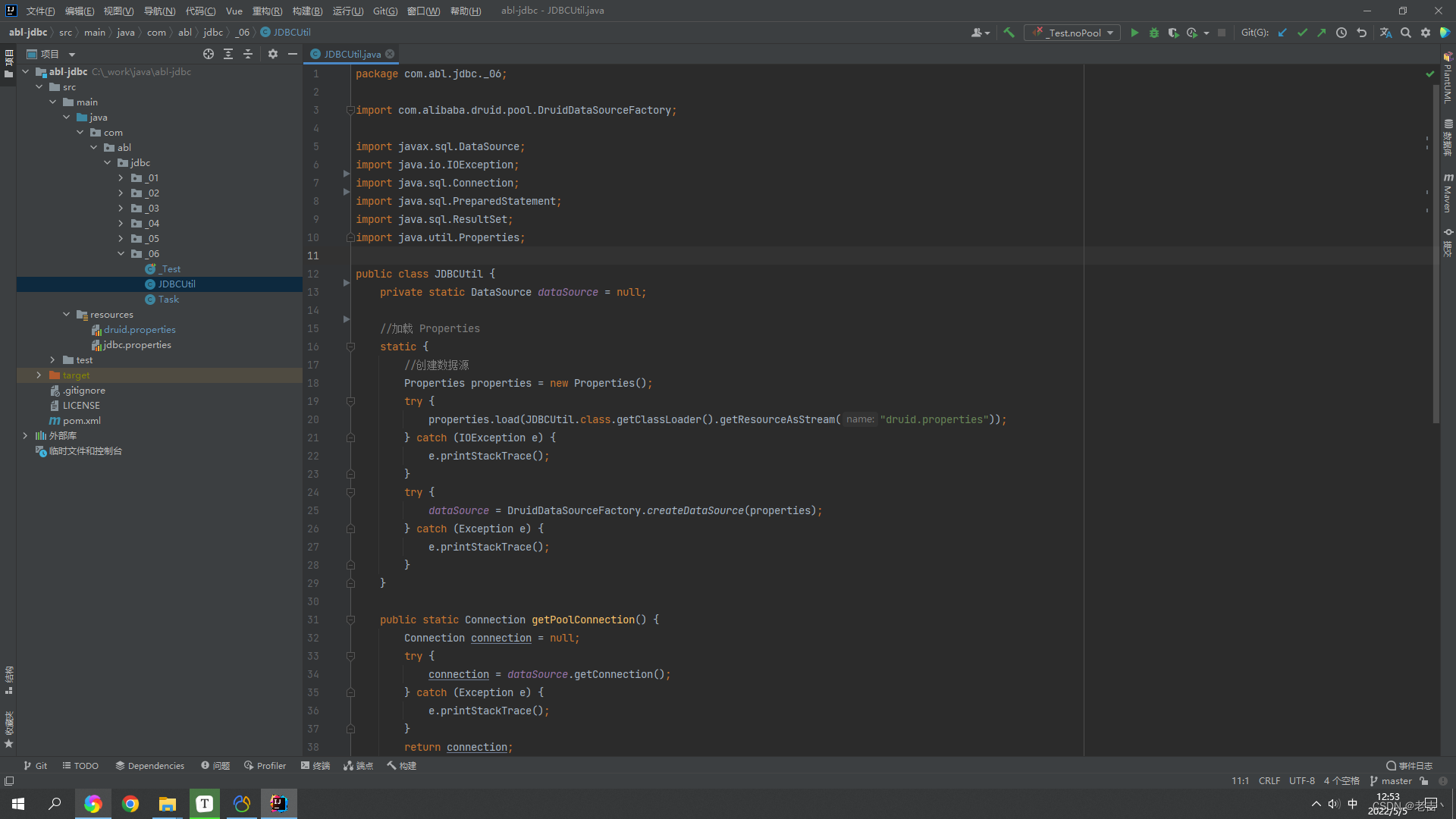Image resolution: width=1456 pixels, height=819 pixels.
Task: Open IDE settings gear in top toolbar
Action: point(1426,33)
